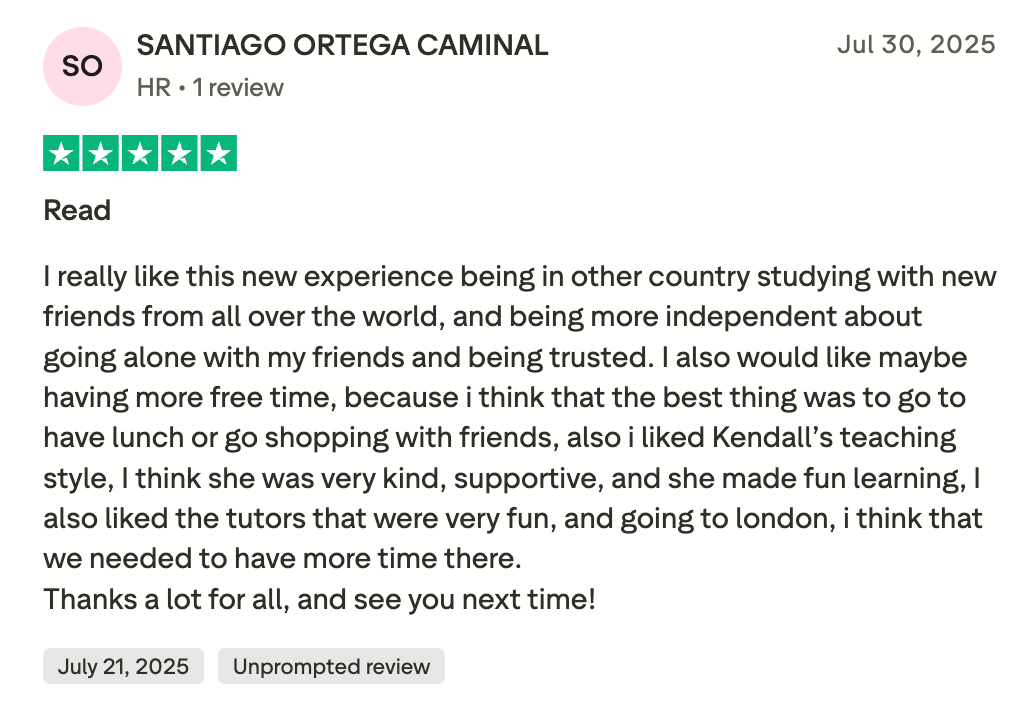Open the review title Read
Image resolution: width=1024 pixels, height=714 pixels.
tap(77, 210)
